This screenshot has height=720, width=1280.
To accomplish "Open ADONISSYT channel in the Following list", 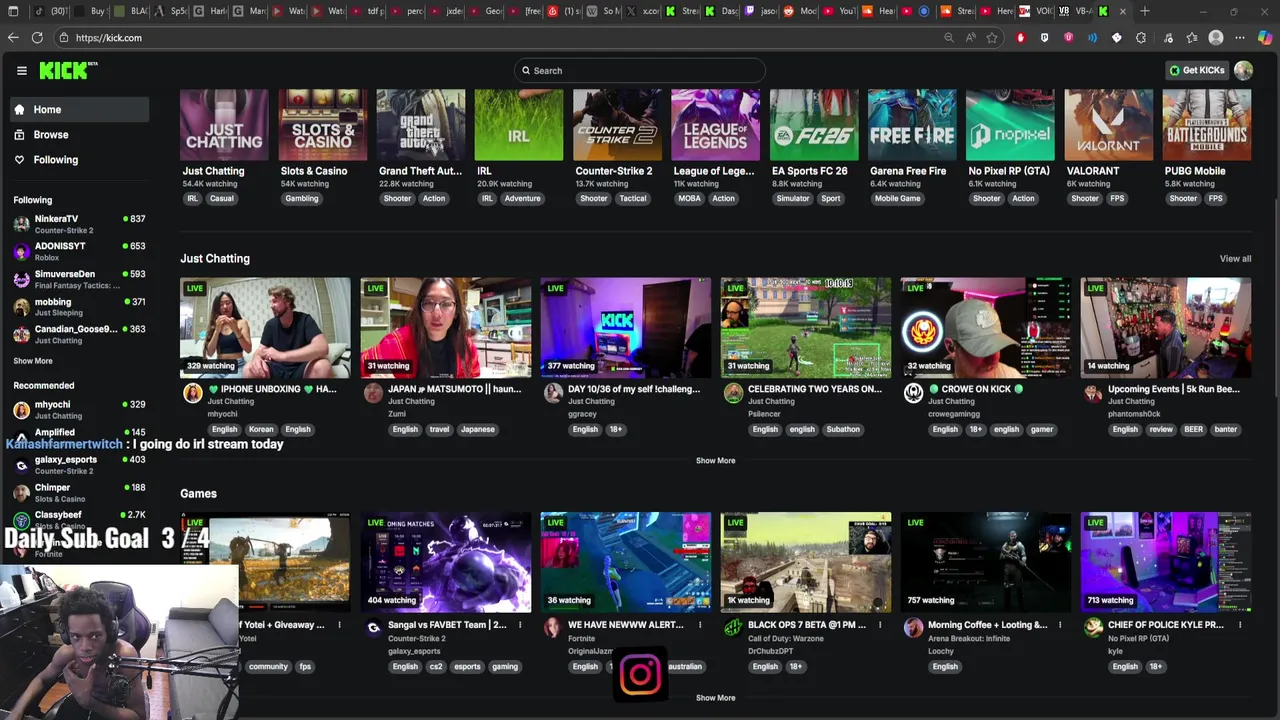I will coord(80,251).
